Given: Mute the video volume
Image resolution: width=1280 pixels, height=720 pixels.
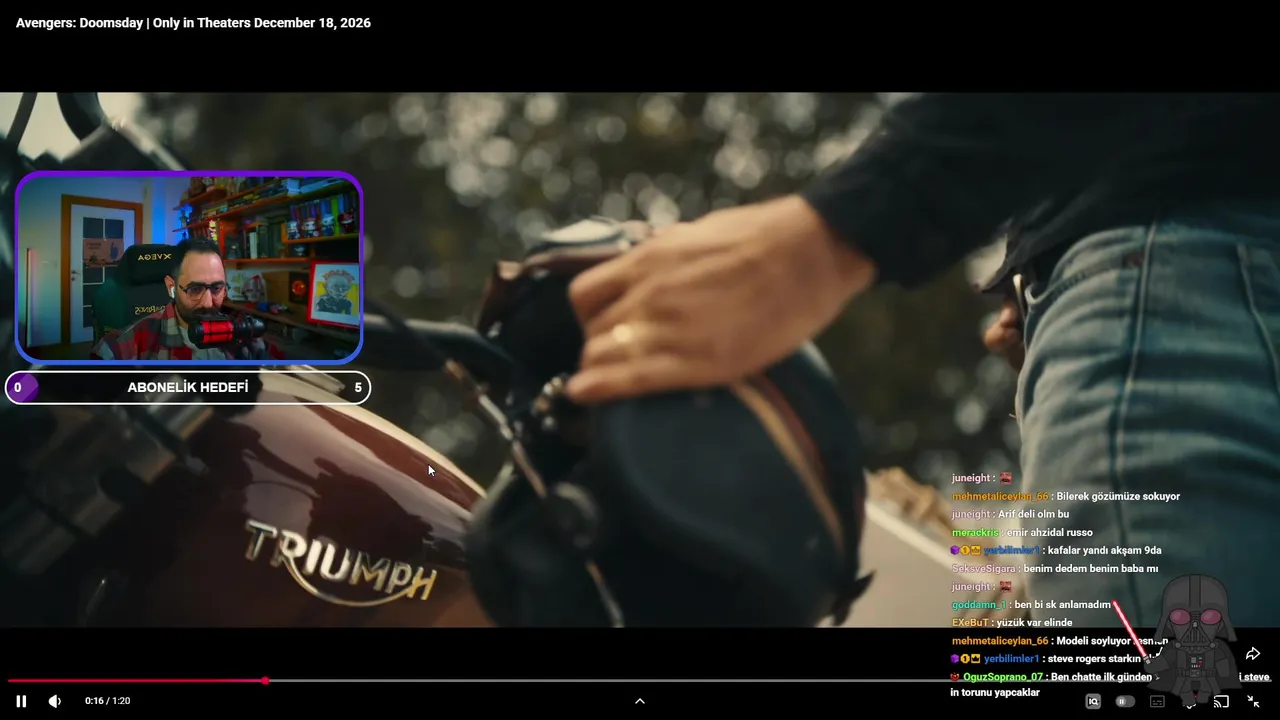Looking at the screenshot, I should tap(55, 701).
